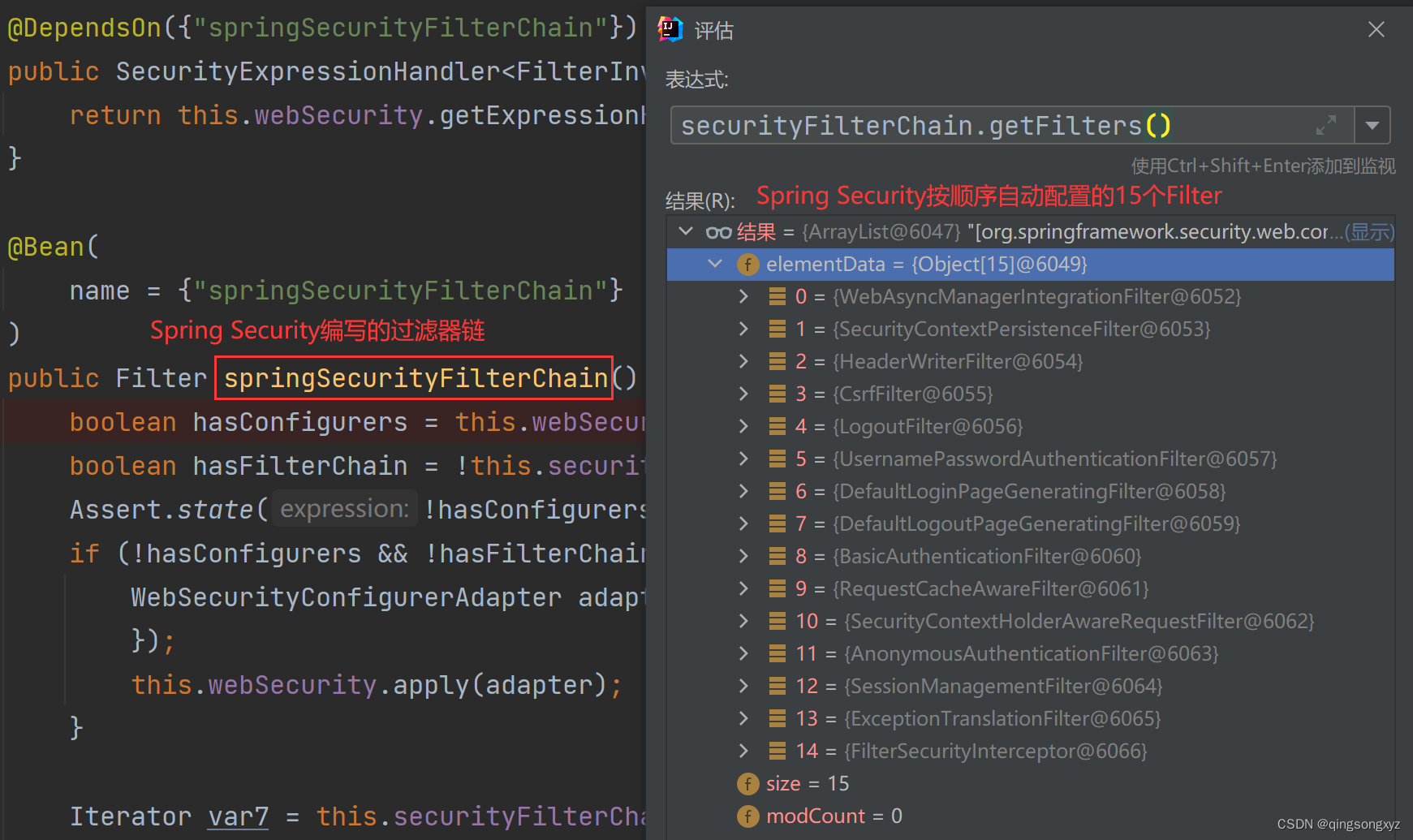Click the glasses watch icon beside result
1413x840 pixels.
coord(718,232)
